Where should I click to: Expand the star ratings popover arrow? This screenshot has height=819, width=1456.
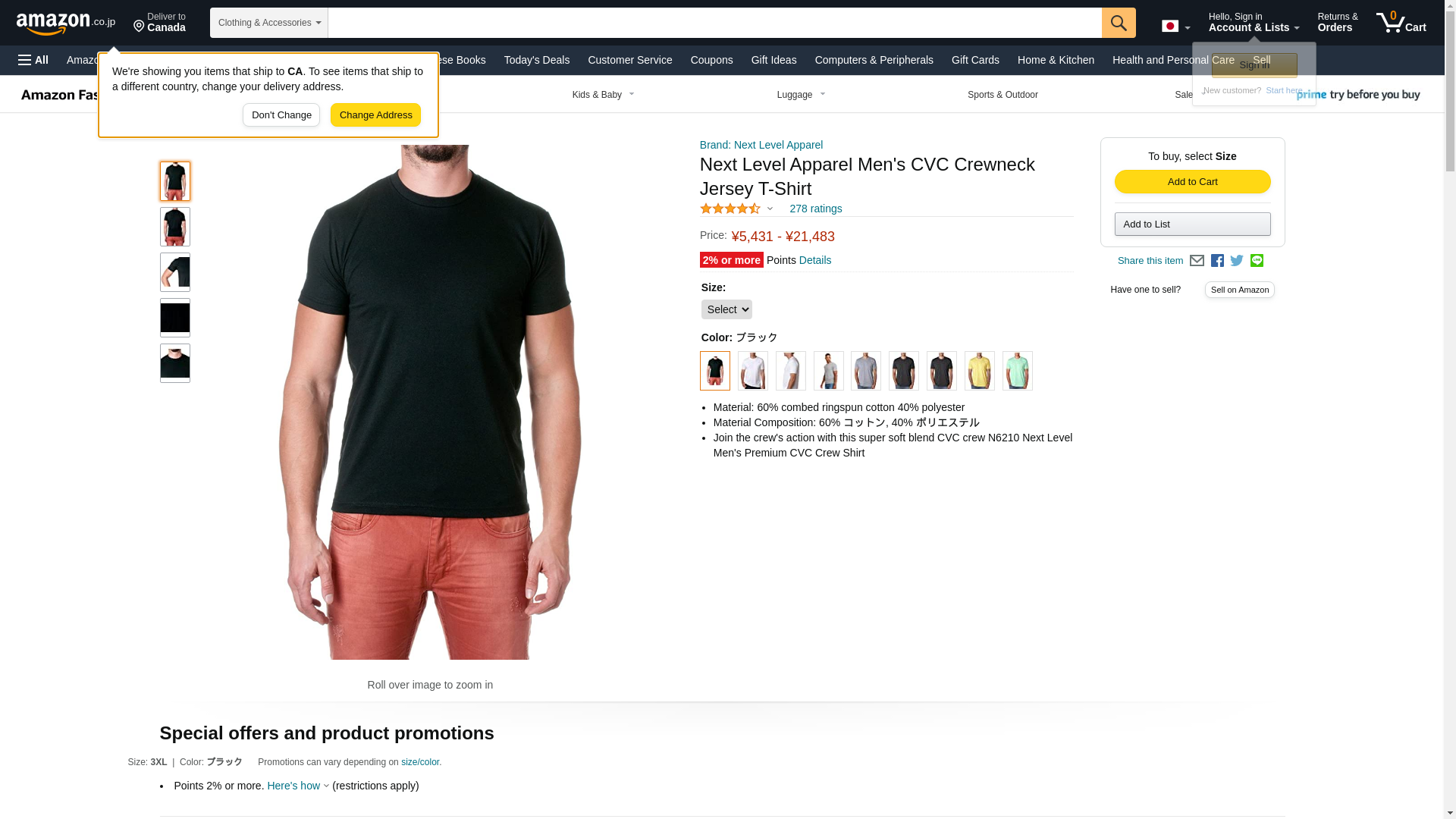770,209
